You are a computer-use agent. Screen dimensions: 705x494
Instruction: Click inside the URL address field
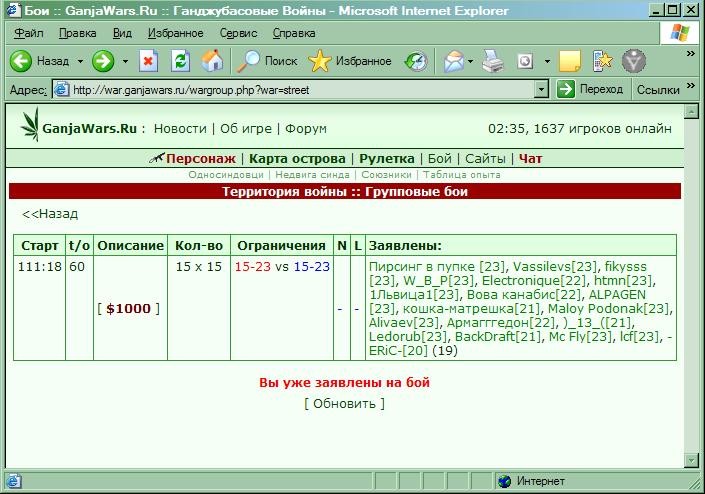tap(303, 90)
